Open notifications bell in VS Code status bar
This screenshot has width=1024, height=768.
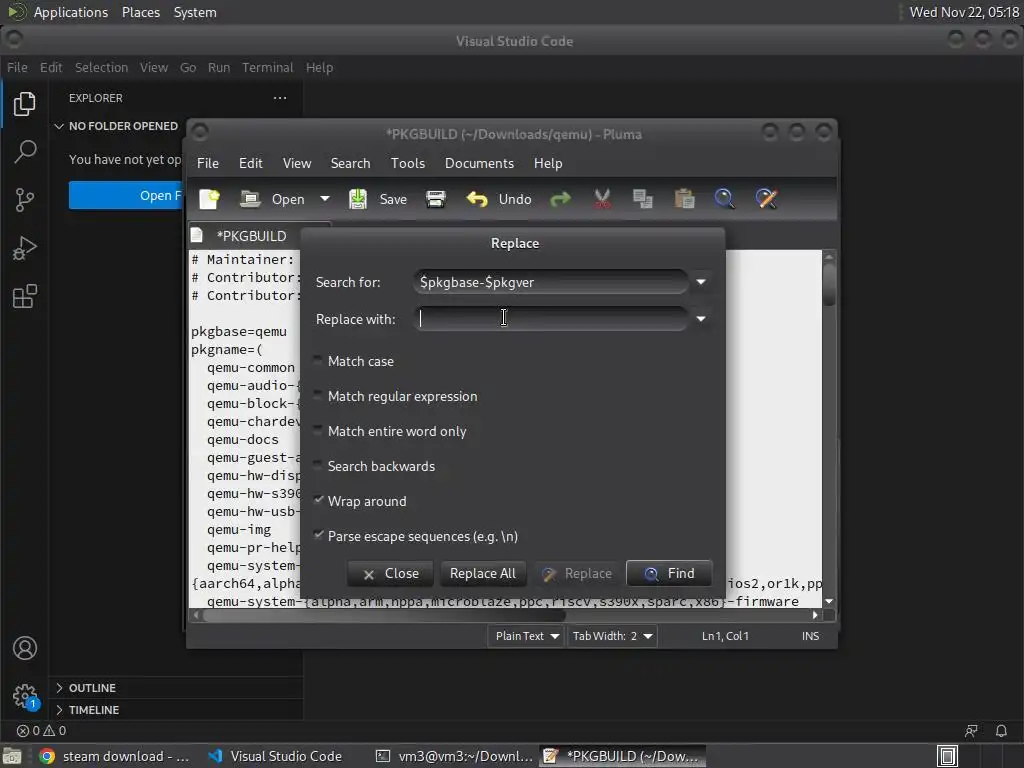tap(1001, 731)
